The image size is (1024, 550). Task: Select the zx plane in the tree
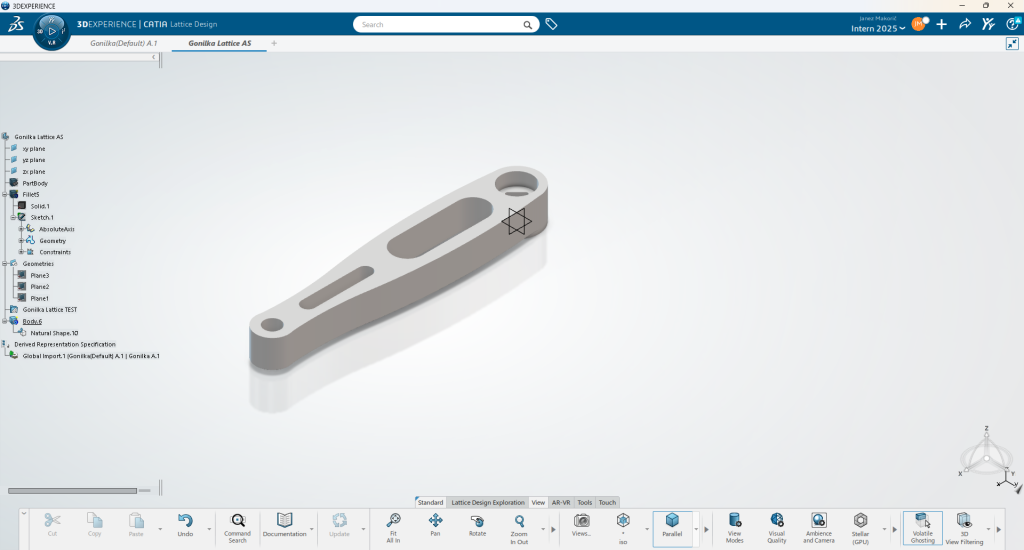click(x=33, y=172)
